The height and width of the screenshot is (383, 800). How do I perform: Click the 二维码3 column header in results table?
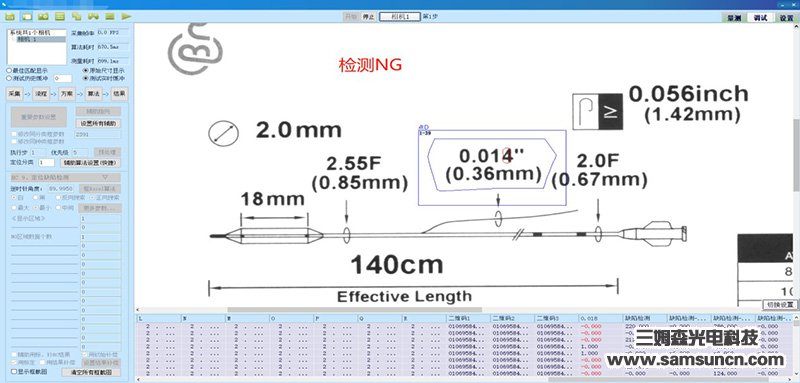coord(557,318)
